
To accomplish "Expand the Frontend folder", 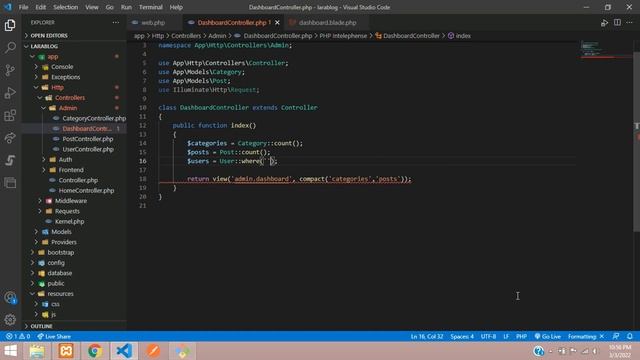I will (71, 170).
